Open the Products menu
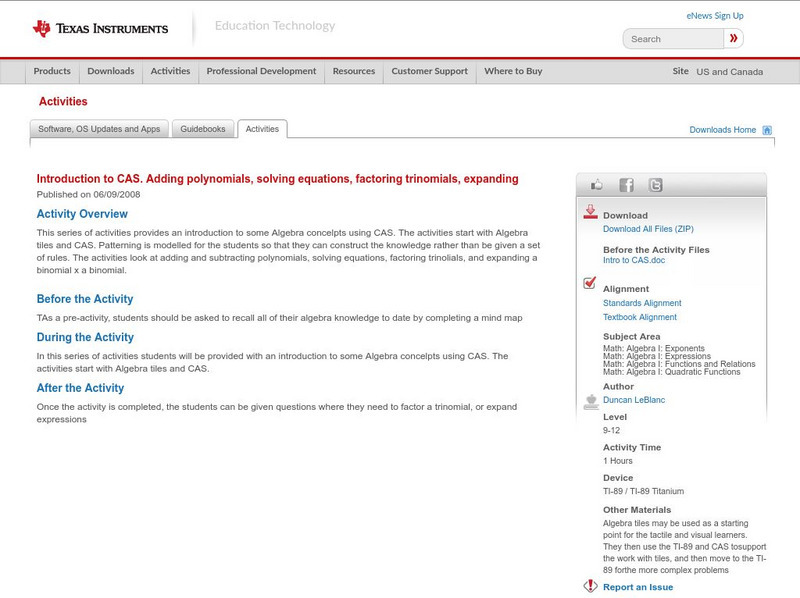Screen dimensions: 800x598 (52, 71)
